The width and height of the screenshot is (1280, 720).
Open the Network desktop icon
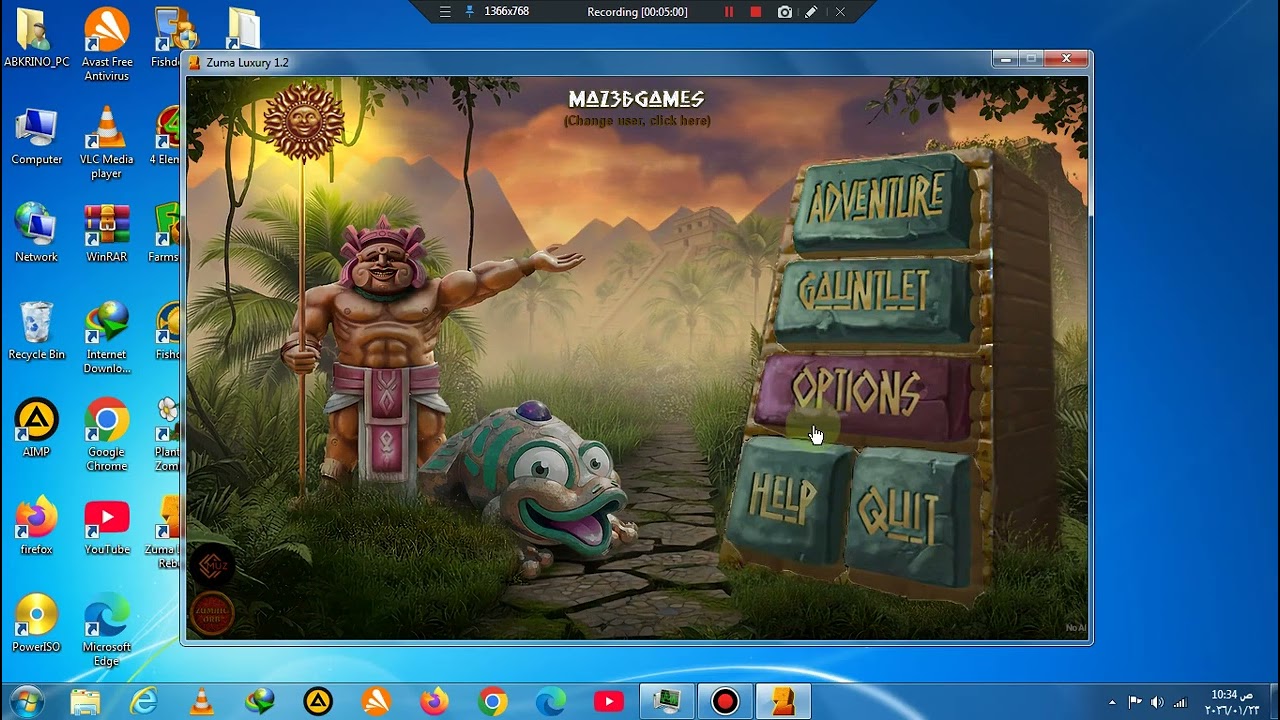coord(37,232)
